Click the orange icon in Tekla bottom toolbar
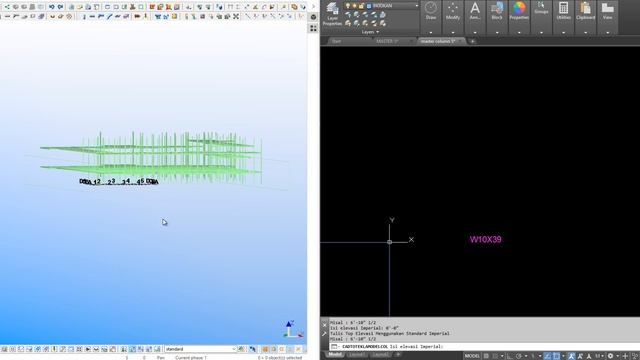This screenshot has width=640, height=360. (x=265, y=349)
